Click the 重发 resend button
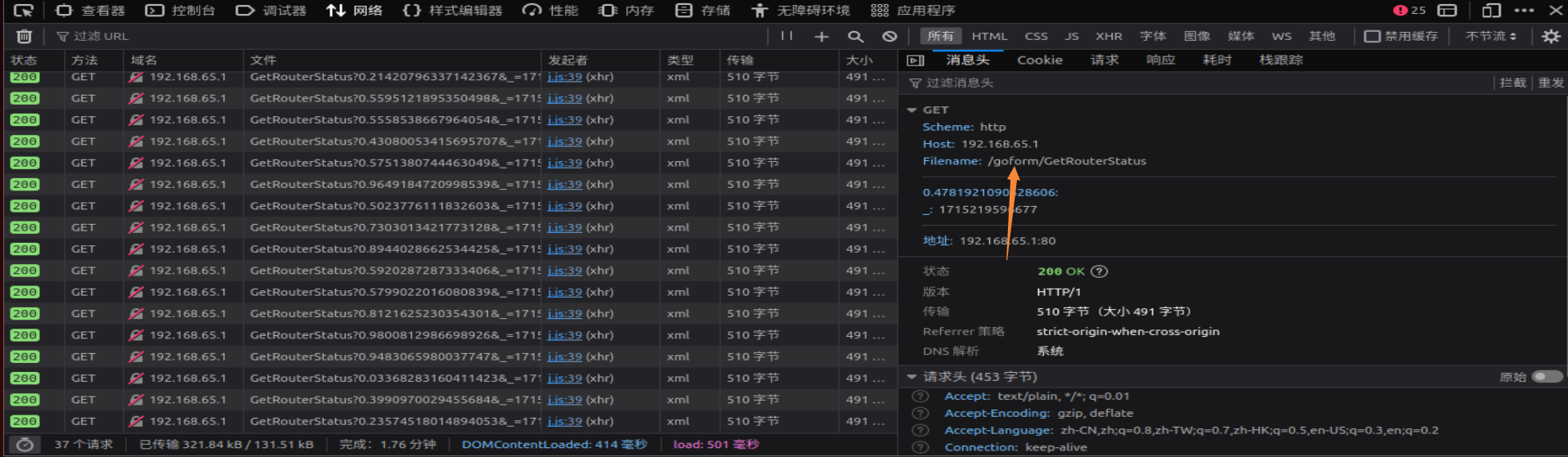 pos(1550,83)
